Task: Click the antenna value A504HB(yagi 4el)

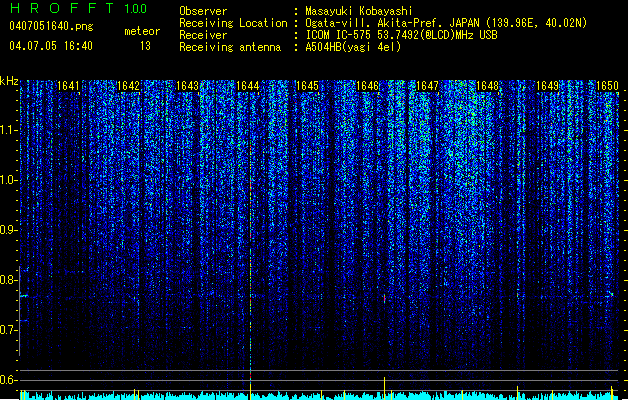Action: tap(353, 47)
